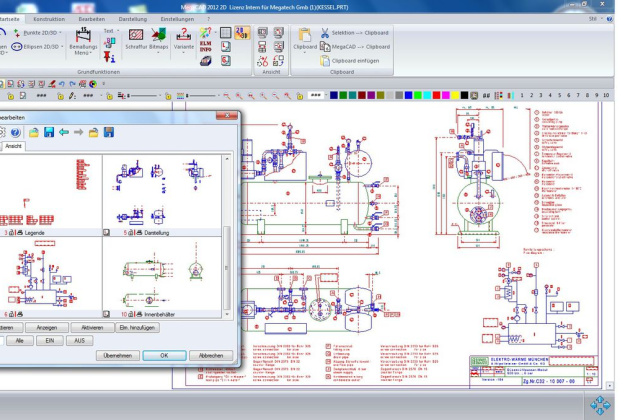Screen dimensions: 630x420
Task: Click the Abbrechen button
Action: click(211, 355)
